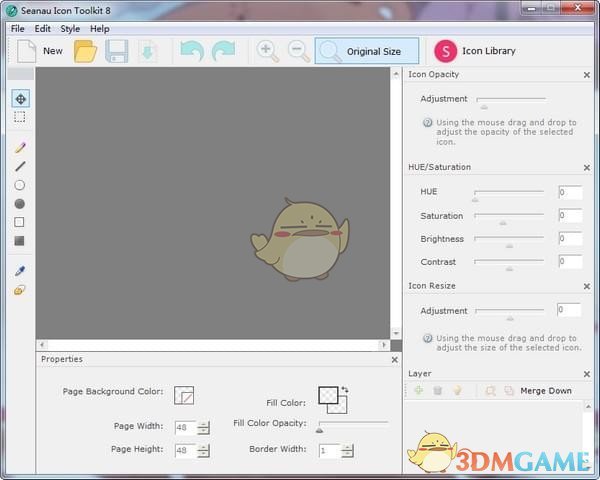Screen dimensions: 600x480
Task: Select the Pencil tool
Action: pyautogui.click(x=20, y=148)
